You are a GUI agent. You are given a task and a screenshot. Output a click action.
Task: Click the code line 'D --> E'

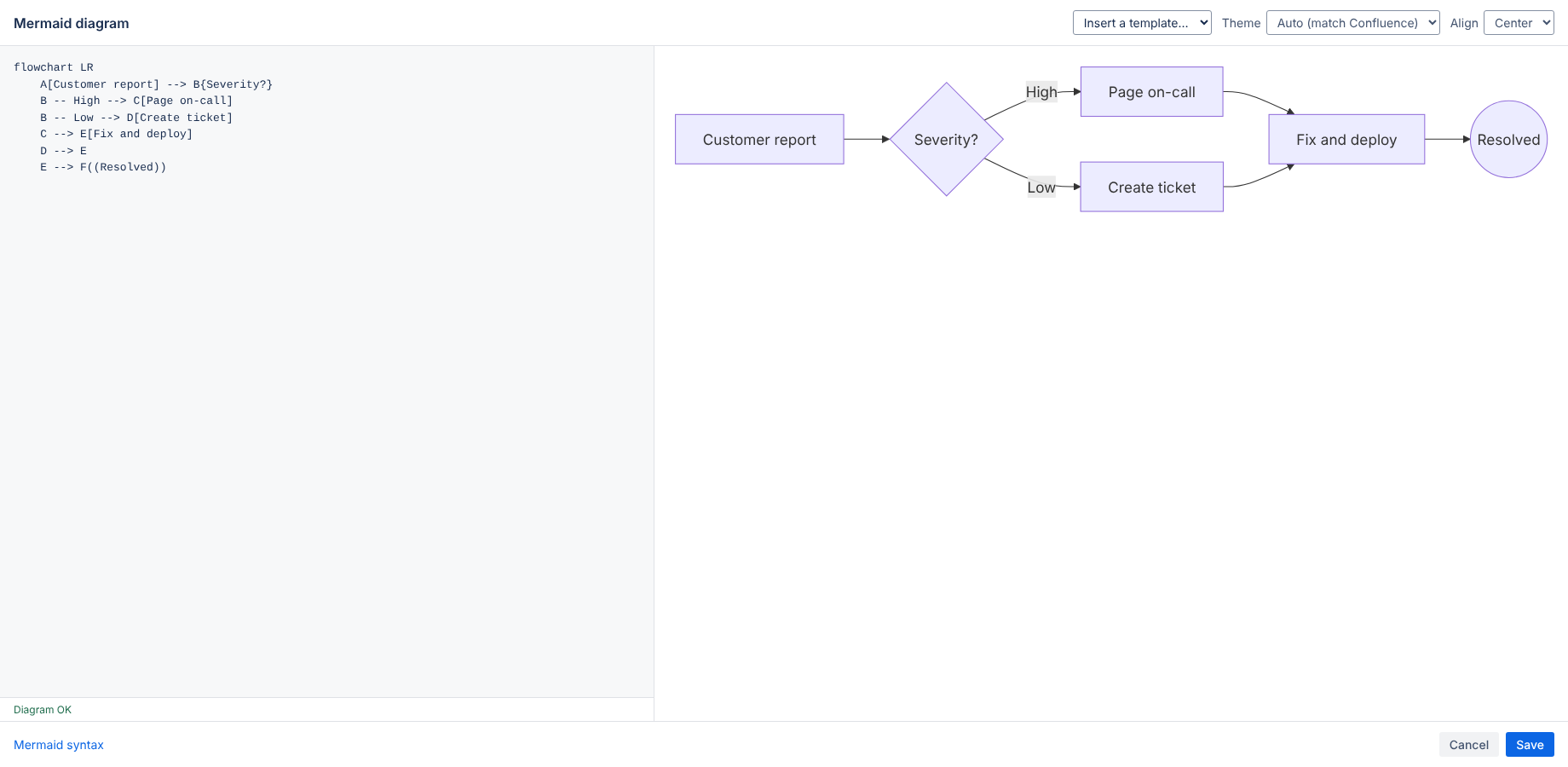point(63,151)
